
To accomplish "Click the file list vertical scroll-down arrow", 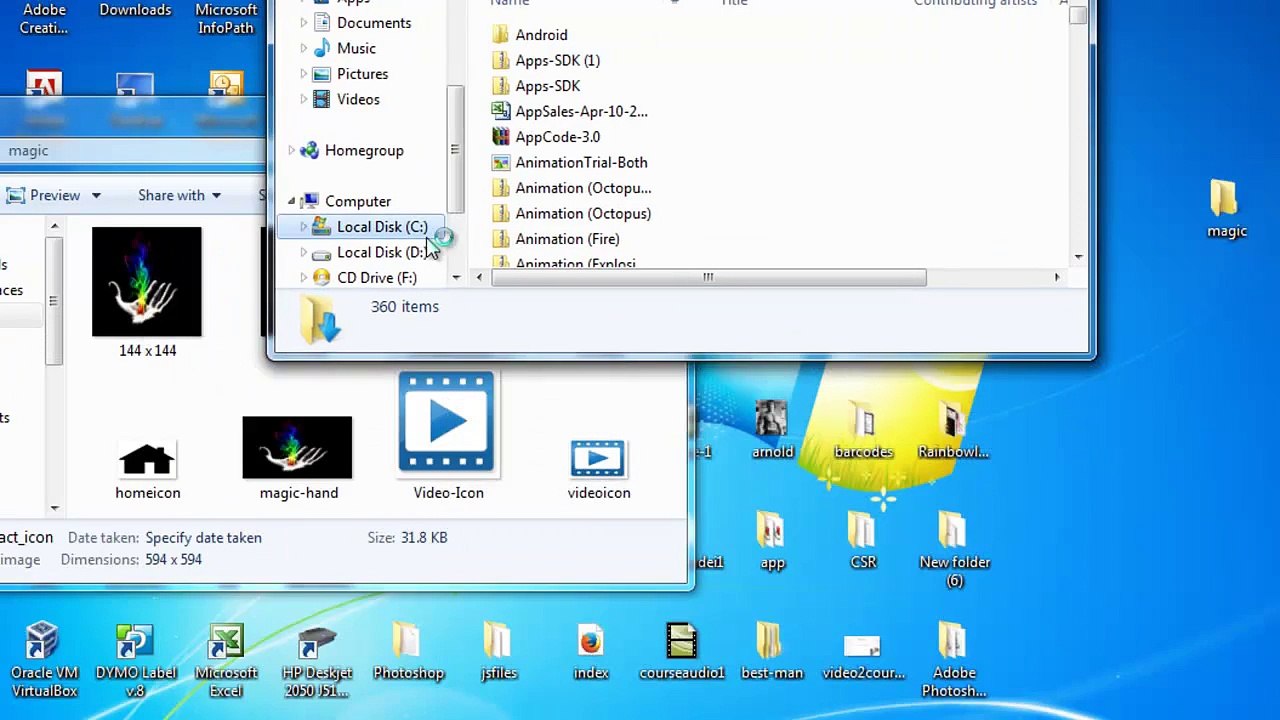I will click(x=1078, y=257).
